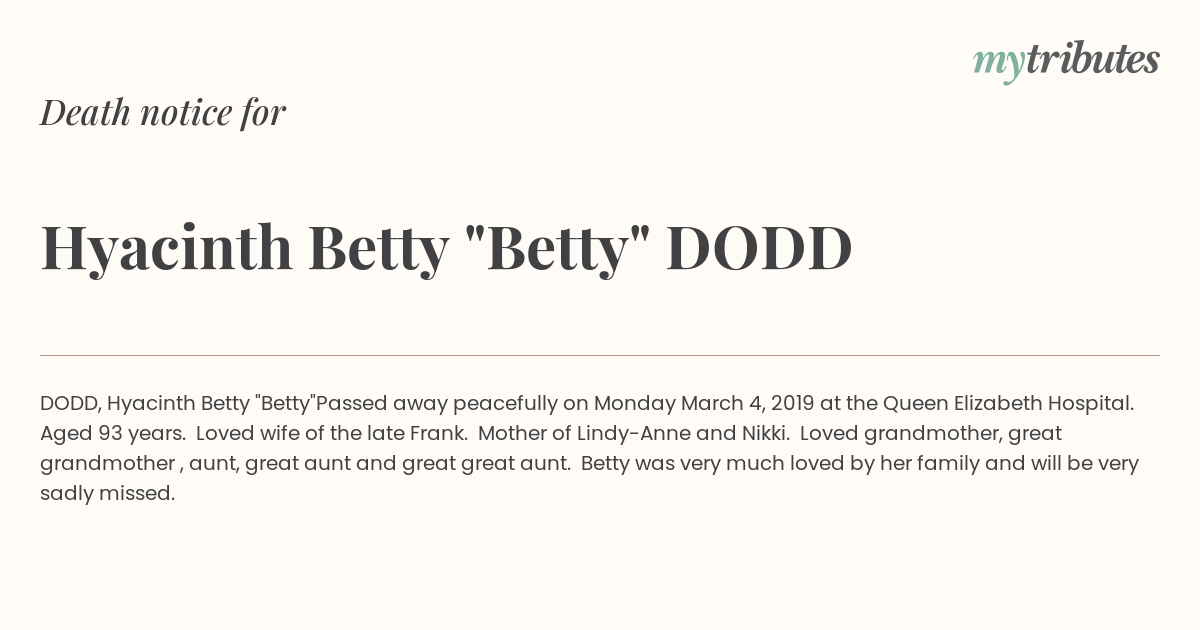Image resolution: width=1200 pixels, height=630 pixels.
Task: Click the word "Hyacinth" in the title
Action: [x=166, y=248]
